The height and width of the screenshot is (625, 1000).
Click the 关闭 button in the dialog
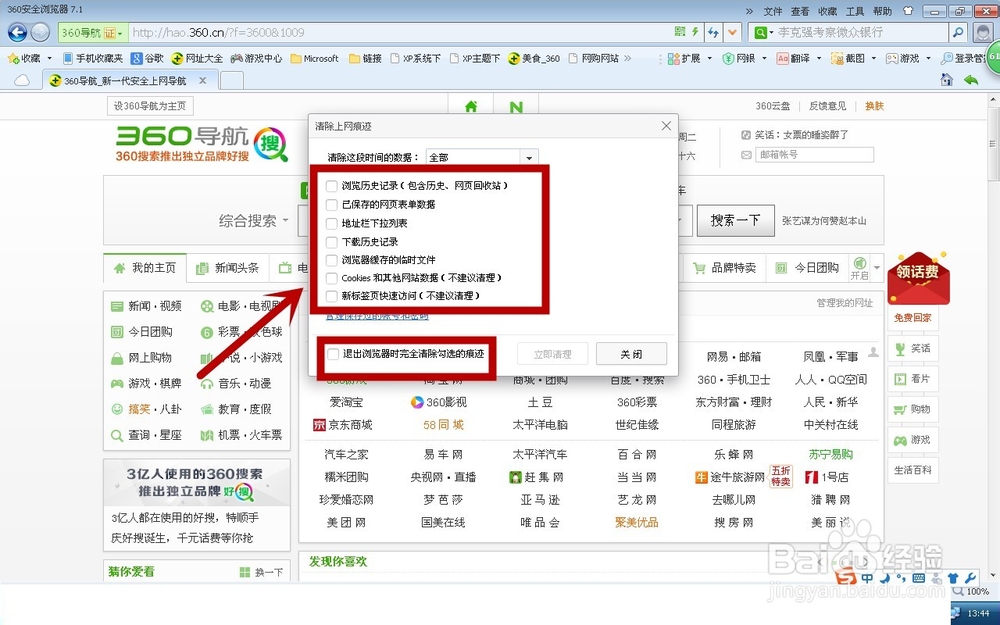tap(631, 354)
